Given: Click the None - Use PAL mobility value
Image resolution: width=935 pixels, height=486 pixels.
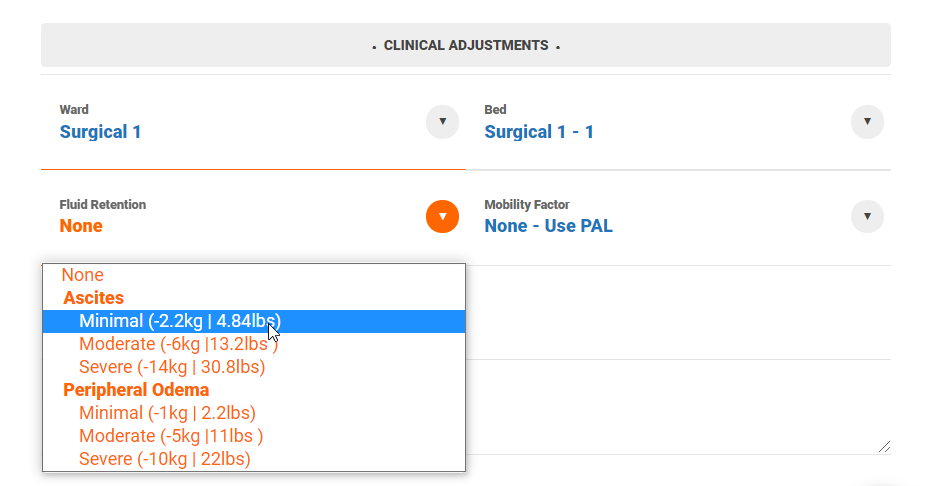Looking at the screenshot, I should (548, 226).
